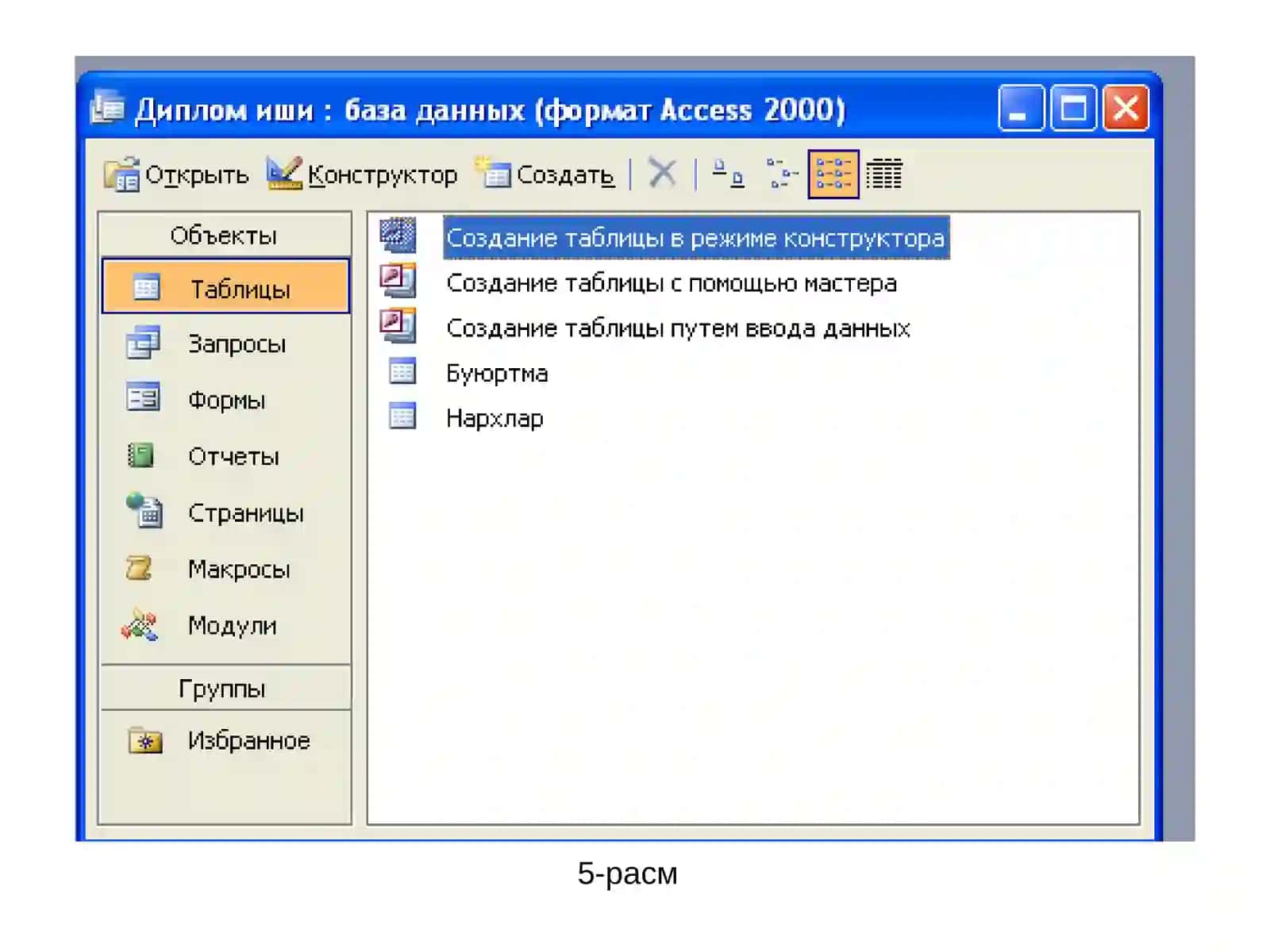Viewport: 1270px width, 952px height.
Task: Click the design view shortcut icon
Action: pyautogui.click(x=398, y=235)
